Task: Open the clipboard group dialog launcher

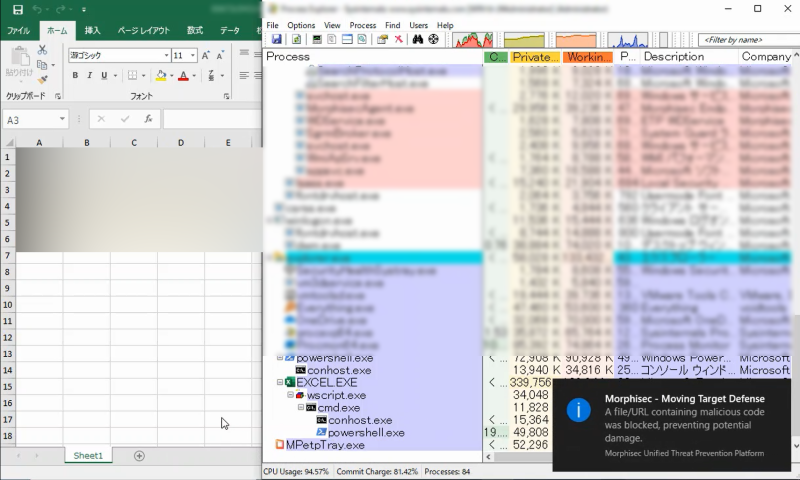Action: coord(58,96)
